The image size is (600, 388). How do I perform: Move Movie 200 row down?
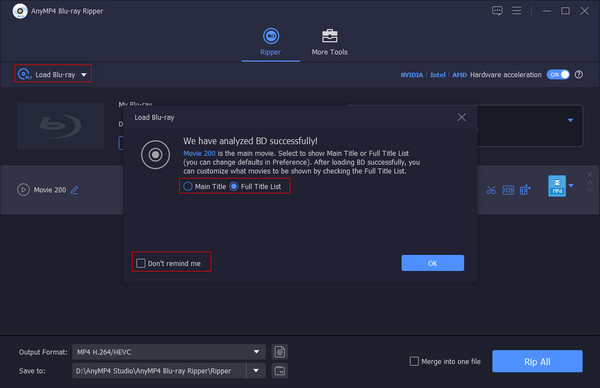click(590, 189)
